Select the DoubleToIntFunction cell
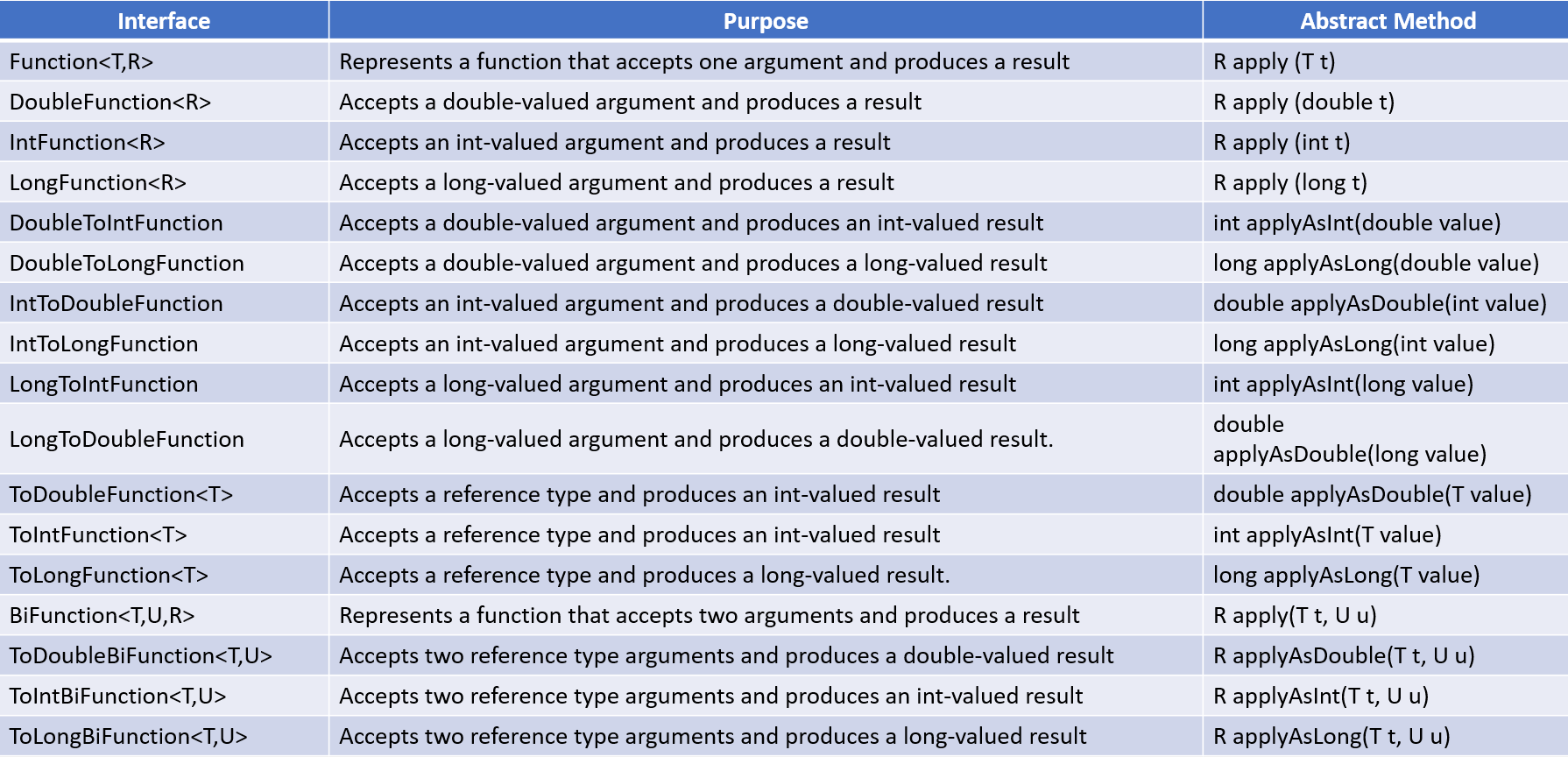 (117, 223)
